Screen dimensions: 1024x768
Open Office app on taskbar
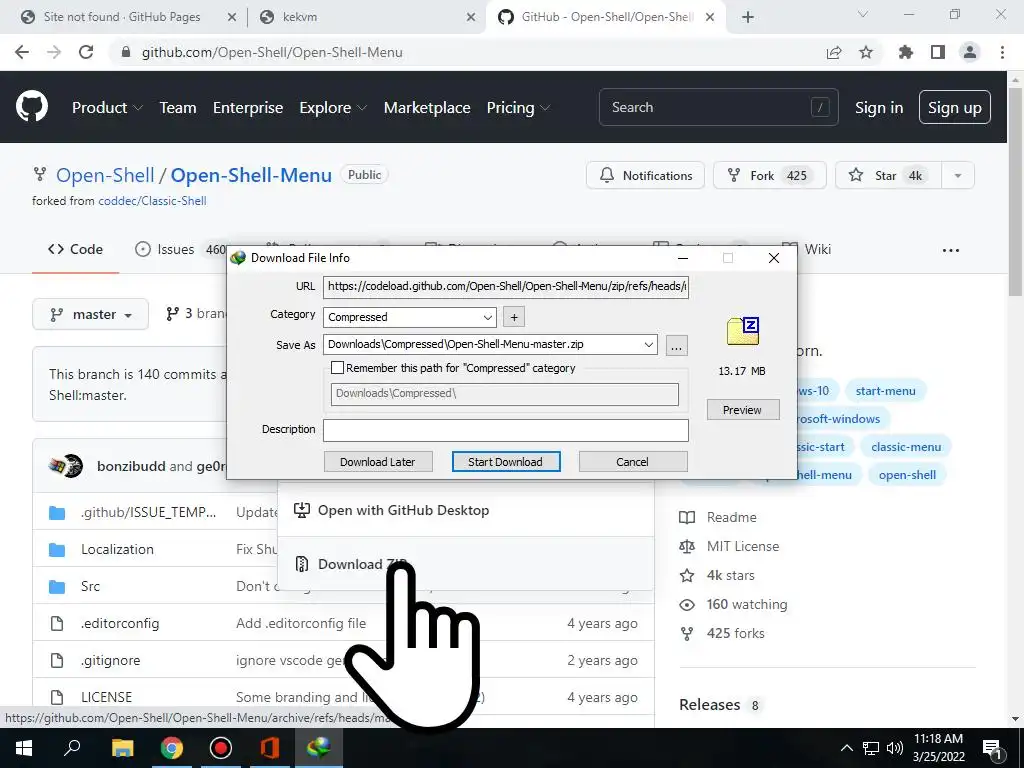coord(270,748)
